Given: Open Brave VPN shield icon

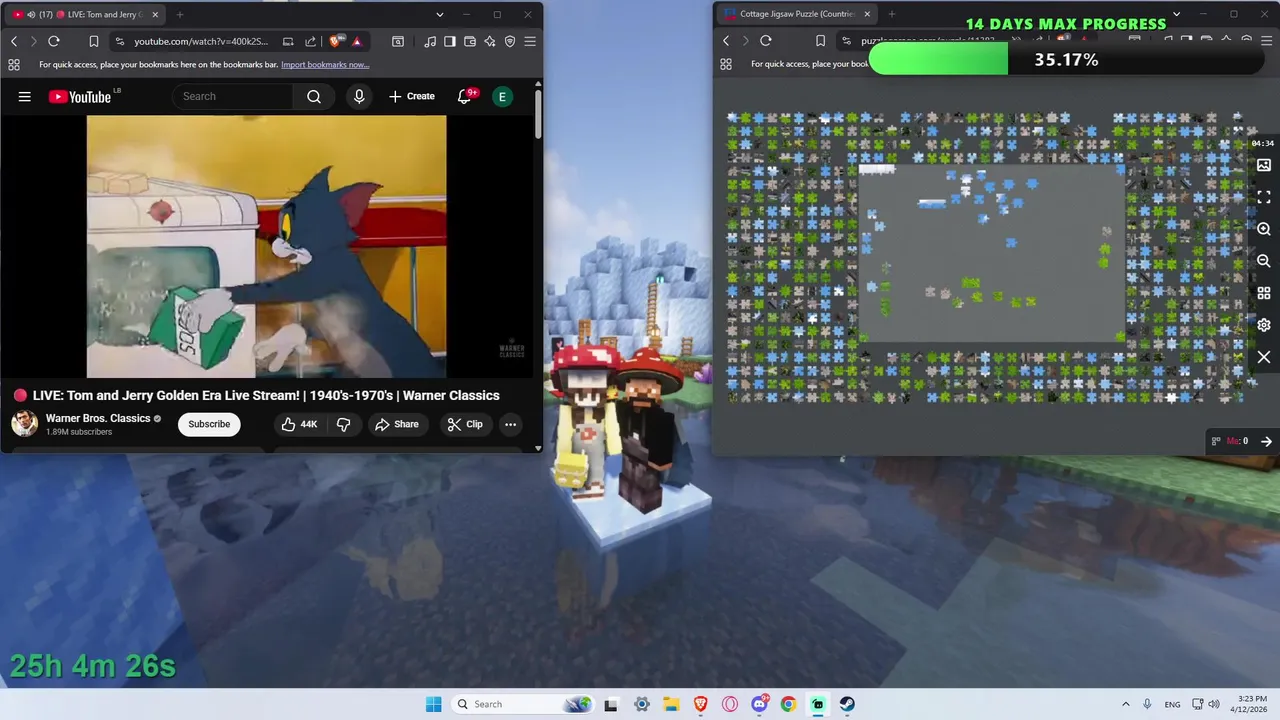Looking at the screenshot, I should [510, 41].
